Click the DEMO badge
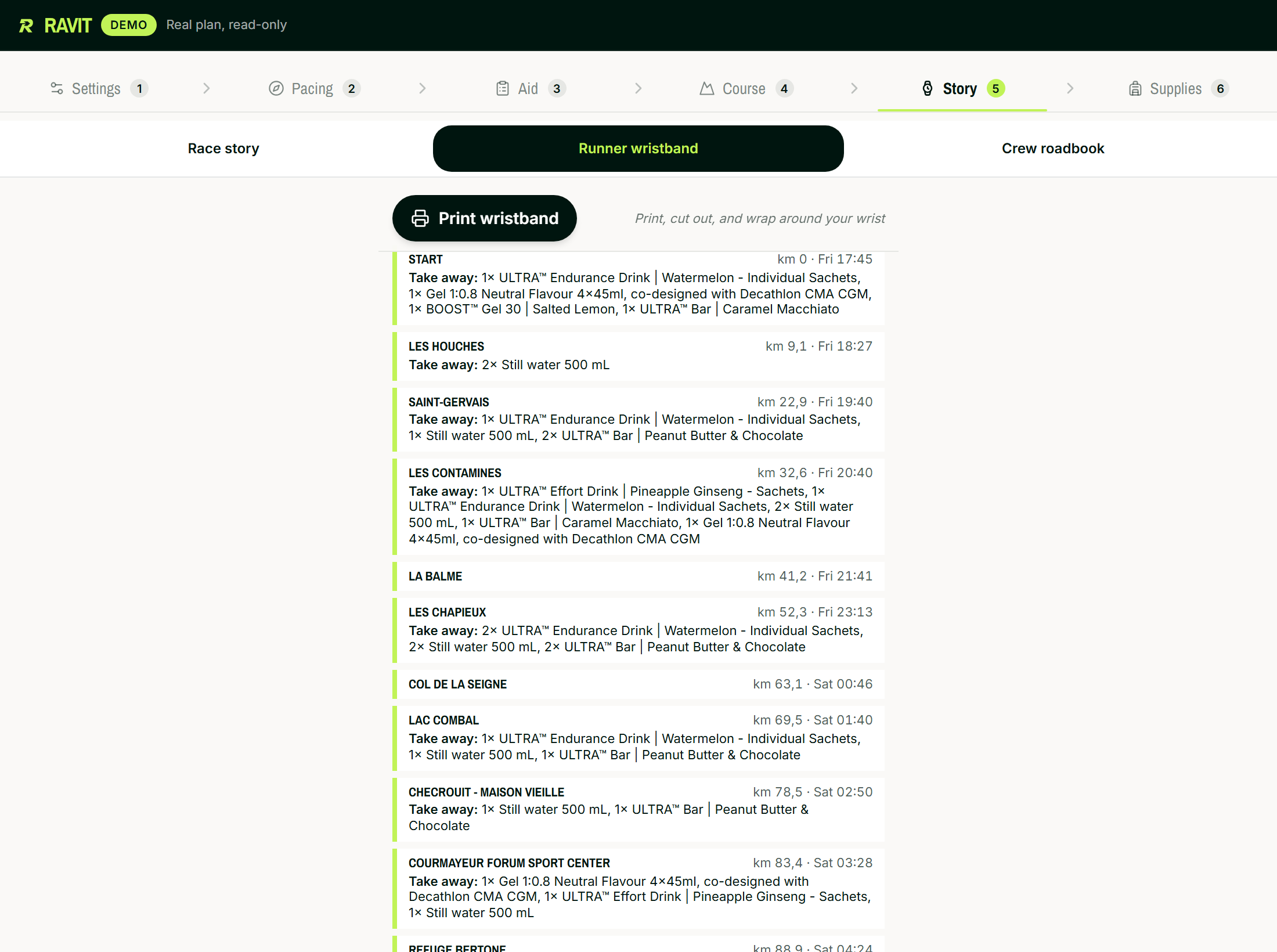The image size is (1277, 952). click(129, 25)
